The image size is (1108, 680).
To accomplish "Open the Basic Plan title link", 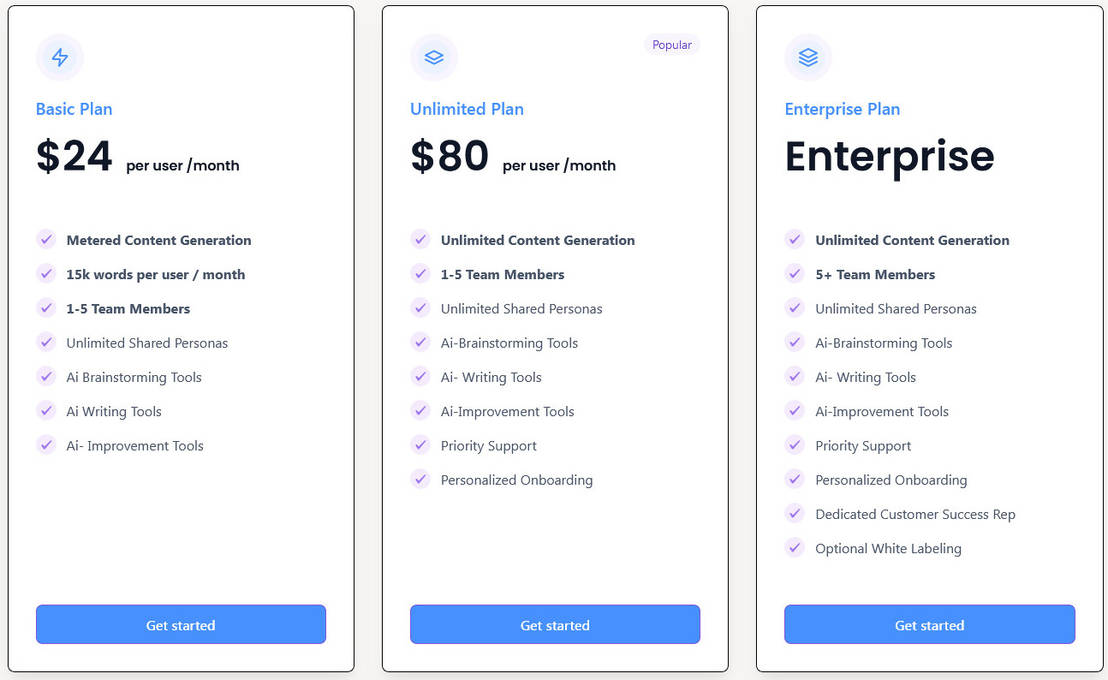I will point(74,109).
